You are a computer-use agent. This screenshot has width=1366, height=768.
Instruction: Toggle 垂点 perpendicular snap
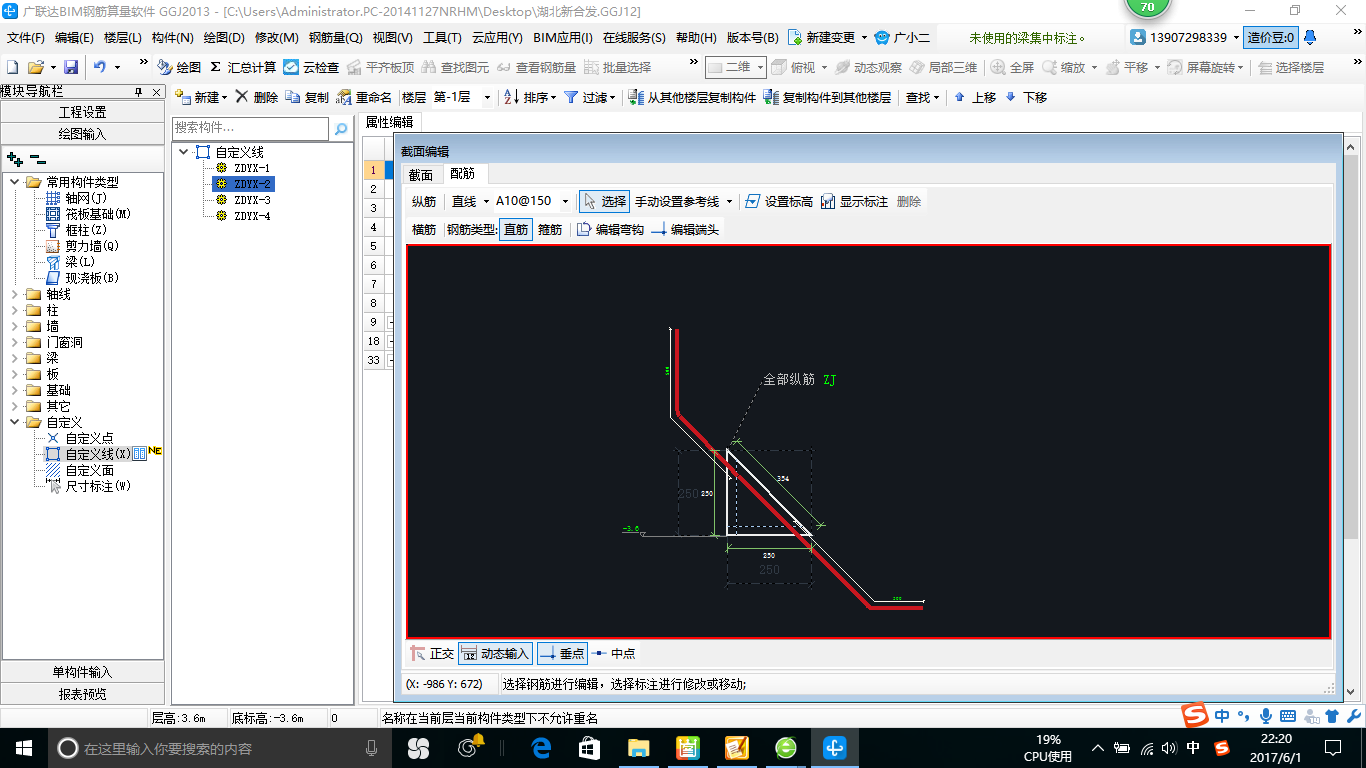point(563,653)
